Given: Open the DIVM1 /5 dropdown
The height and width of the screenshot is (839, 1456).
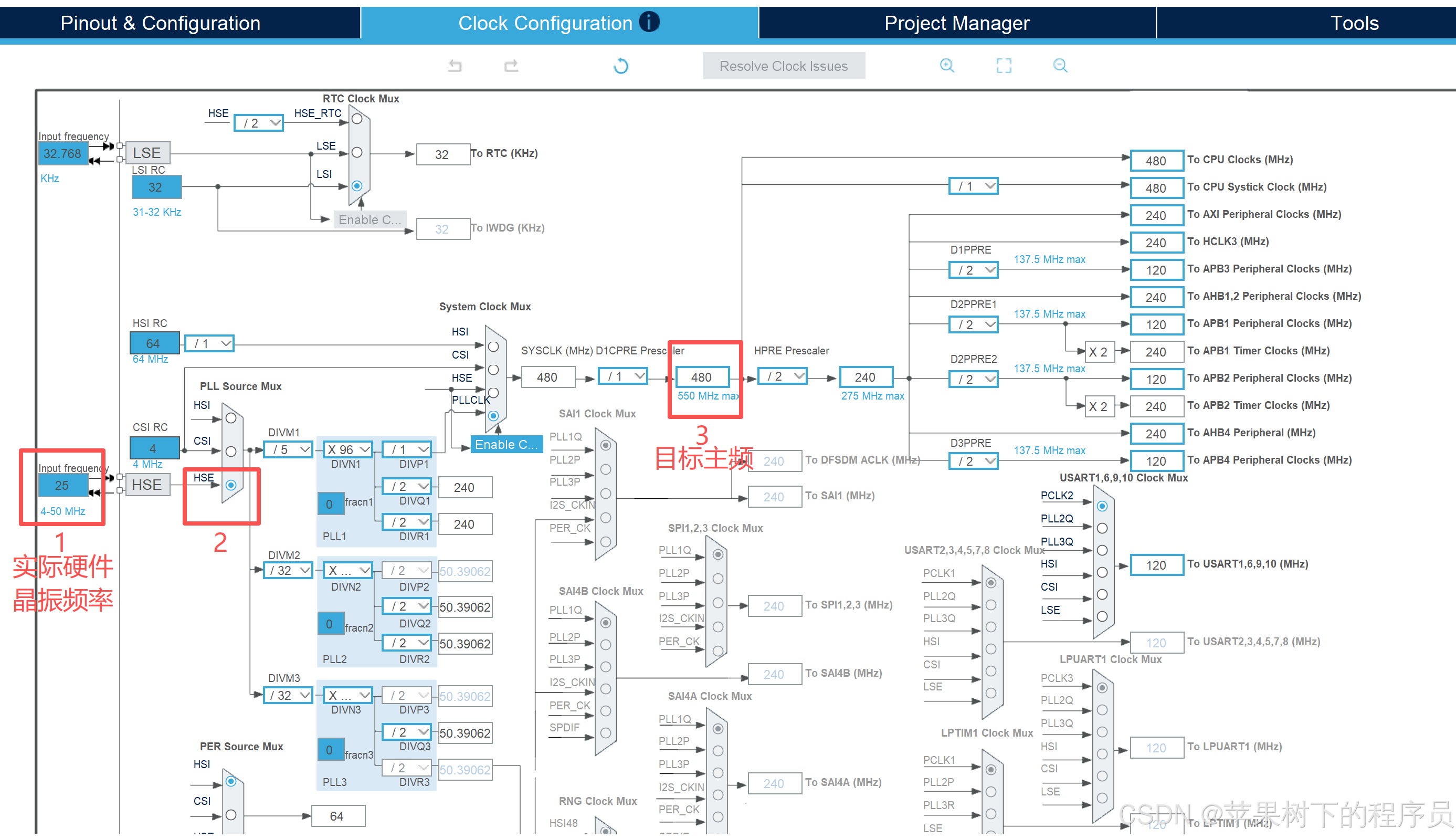Looking at the screenshot, I should coord(288,449).
